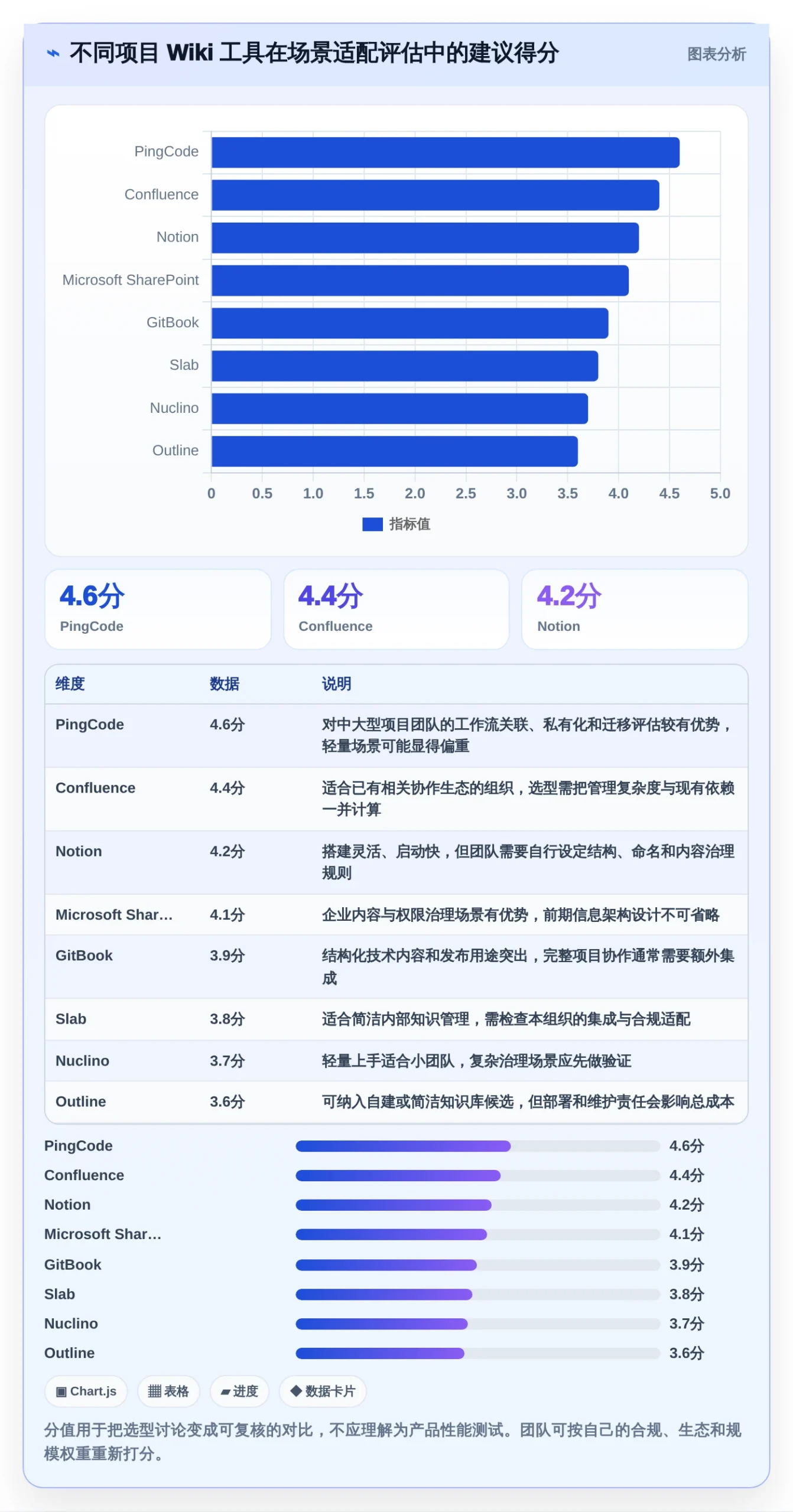
Task: Click the PingCode progress bar
Action: (477, 1146)
